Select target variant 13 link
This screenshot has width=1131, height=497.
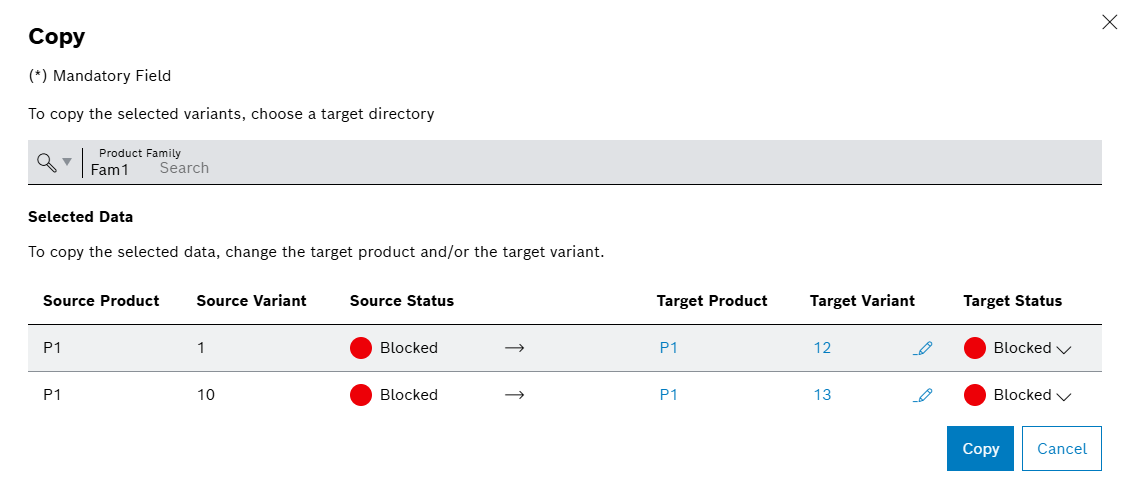[x=822, y=395]
